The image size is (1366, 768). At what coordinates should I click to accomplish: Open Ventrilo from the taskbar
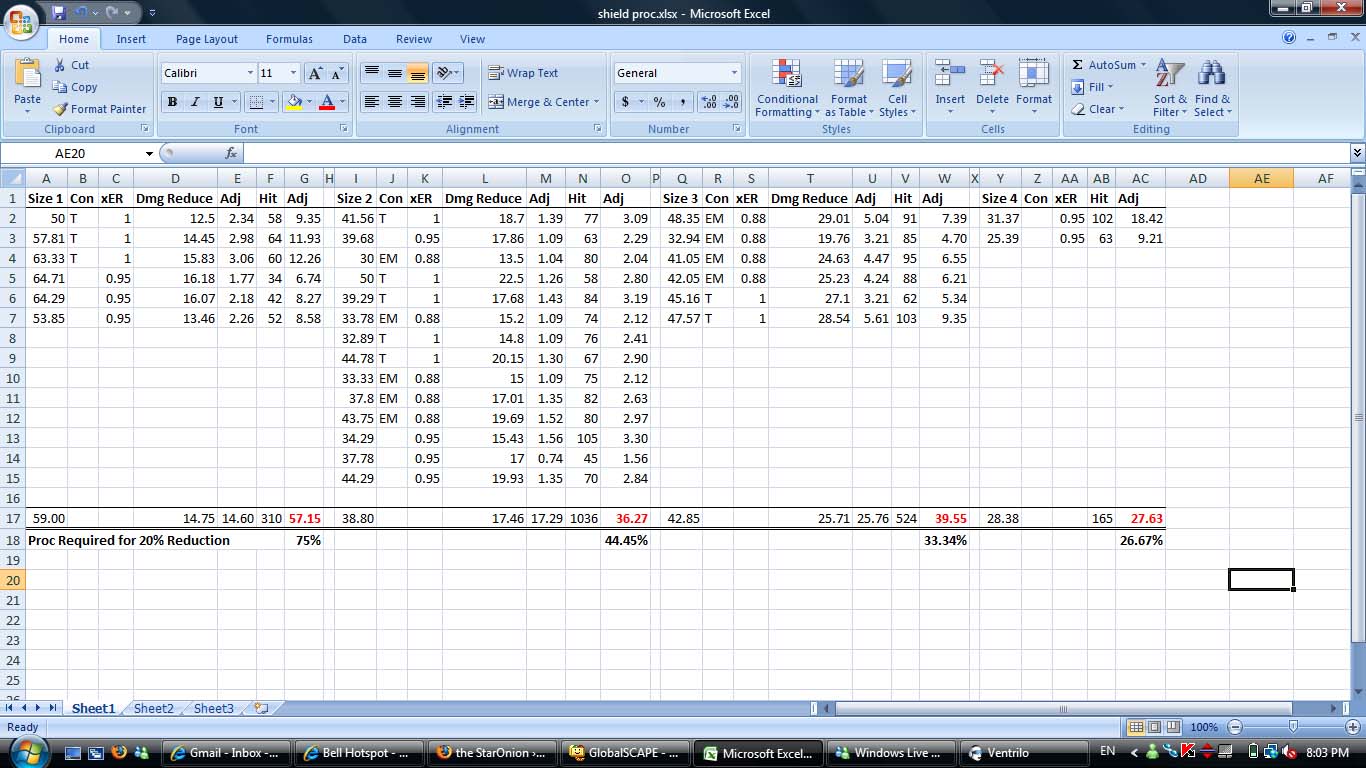pyautogui.click(x=1022, y=753)
